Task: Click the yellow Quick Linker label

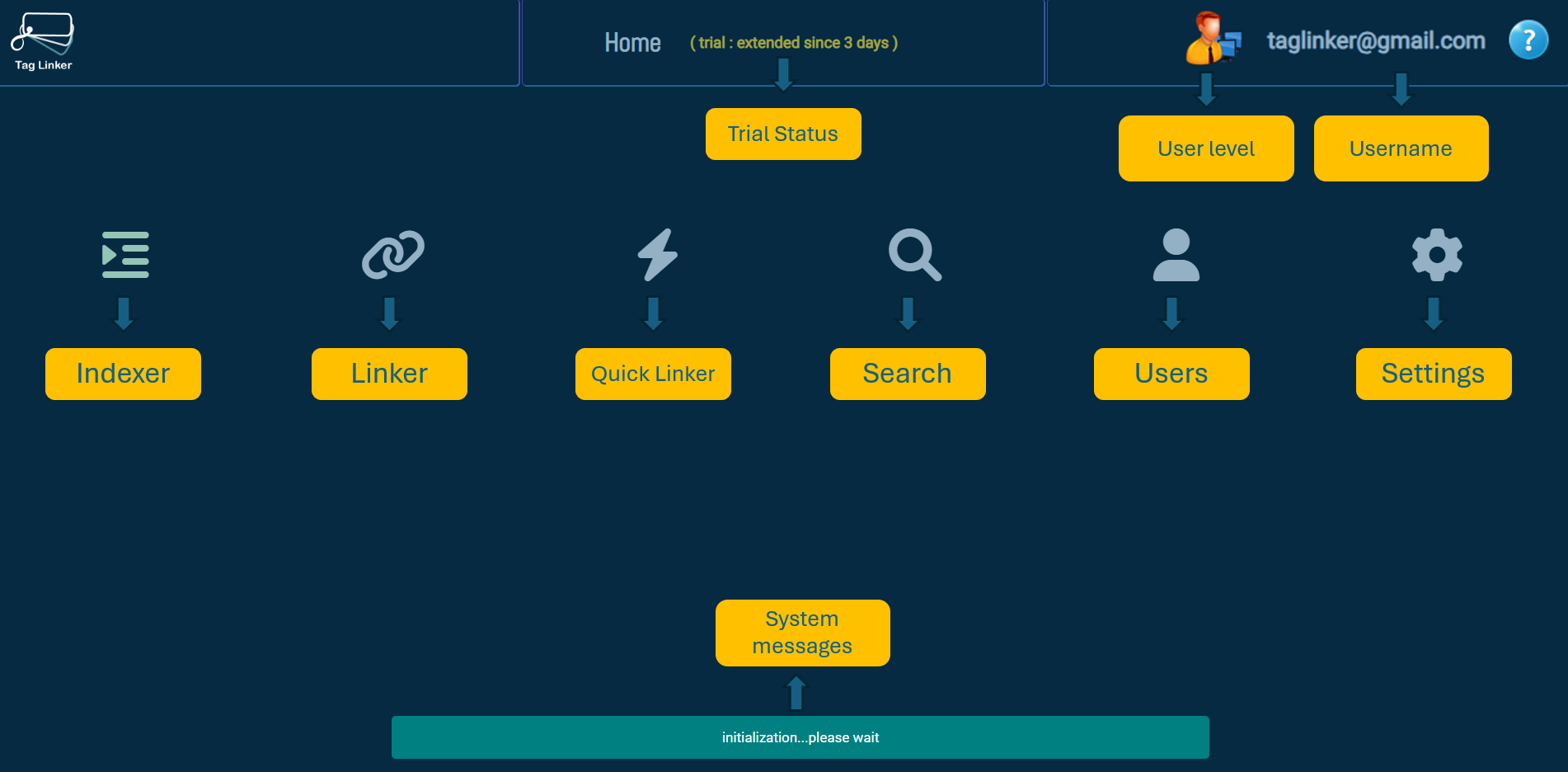Action: [653, 374]
